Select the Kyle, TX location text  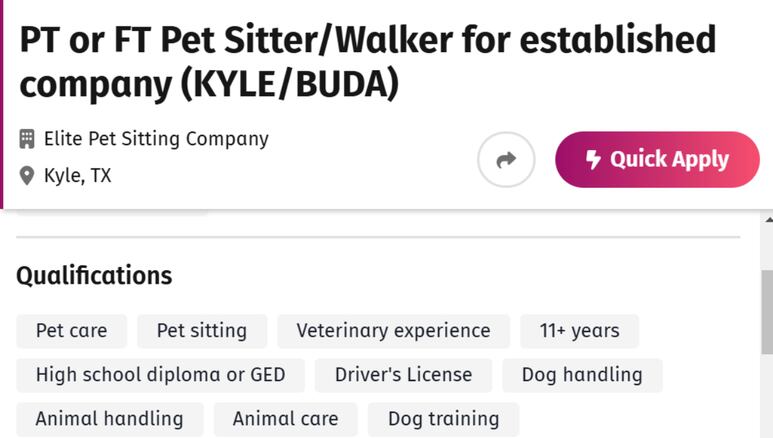pos(77,176)
